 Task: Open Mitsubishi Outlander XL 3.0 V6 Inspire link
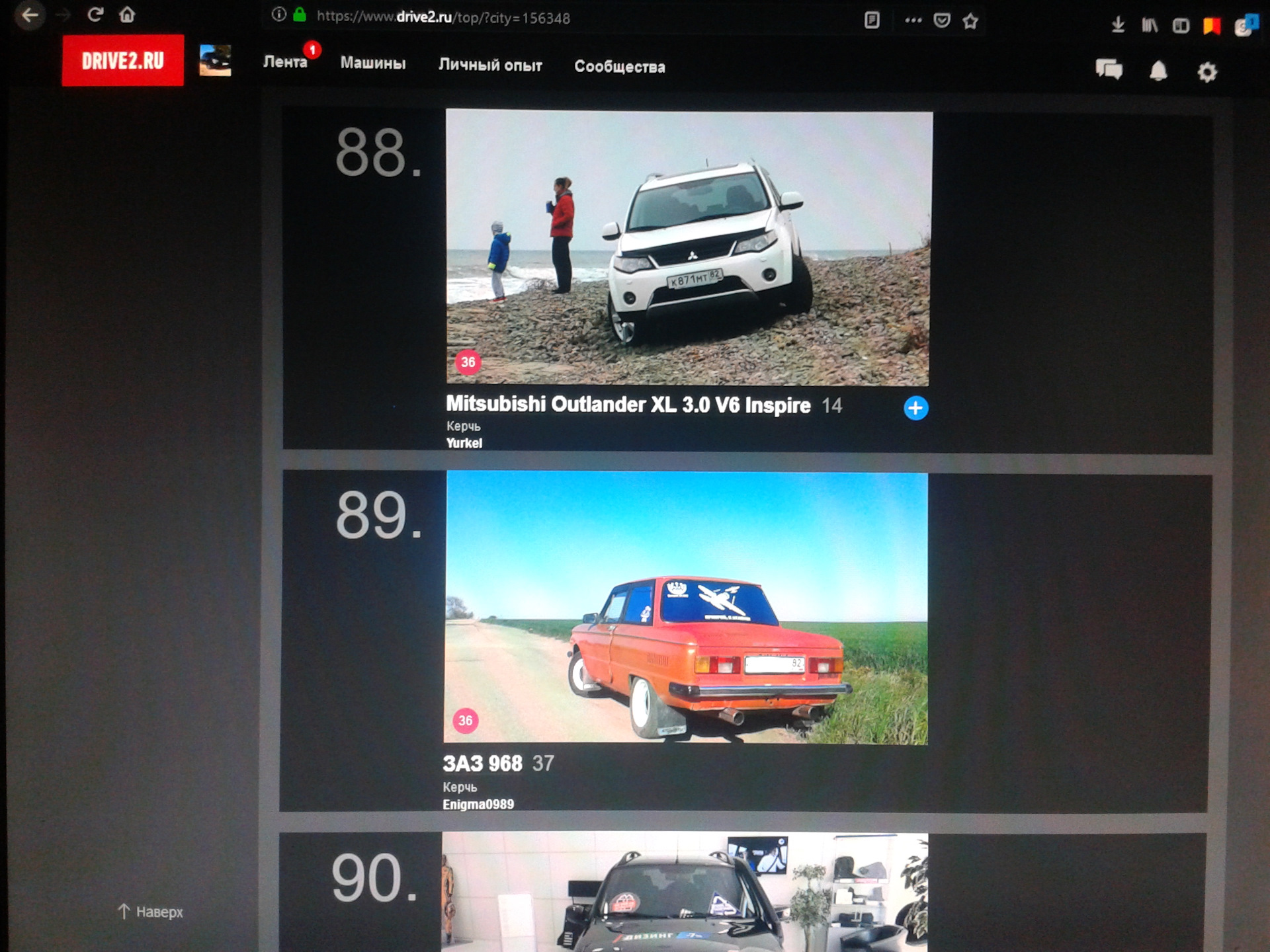pyautogui.click(x=628, y=405)
